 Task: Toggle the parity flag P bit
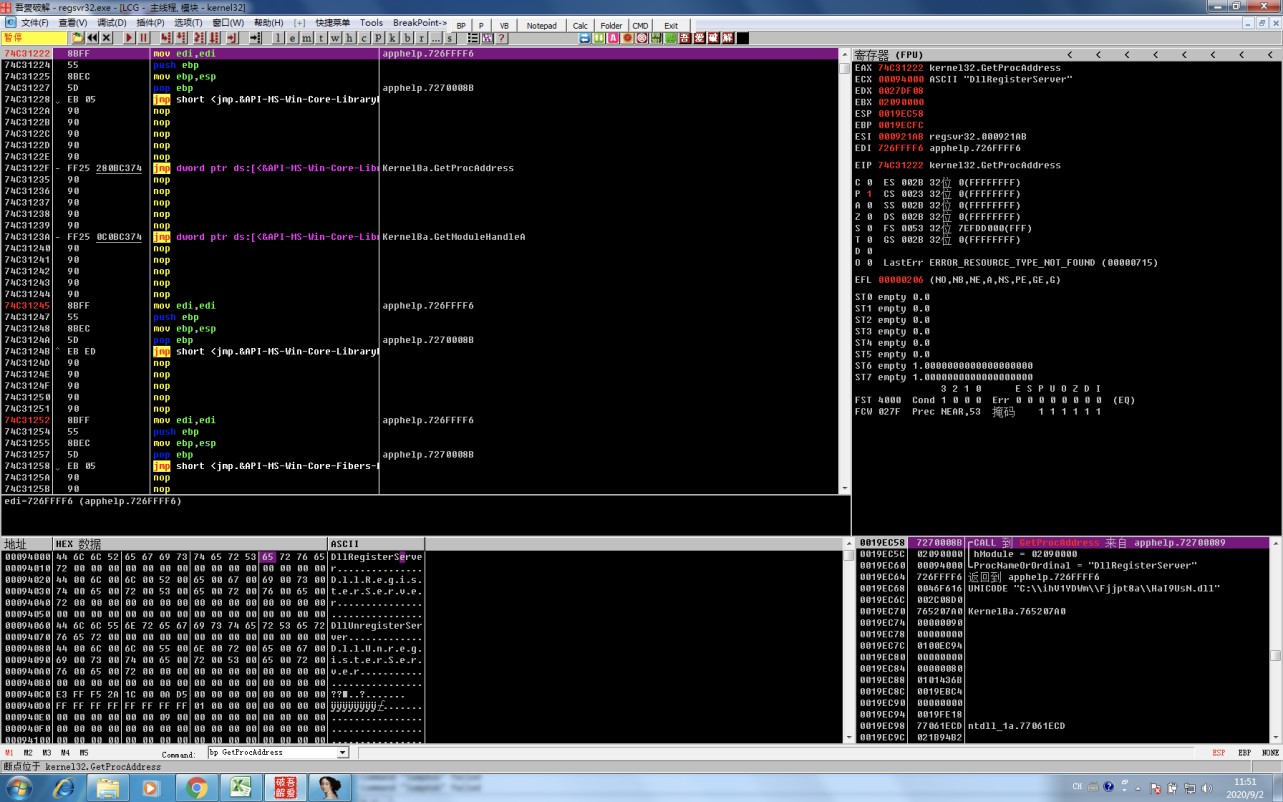pyautogui.click(x=869, y=193)
